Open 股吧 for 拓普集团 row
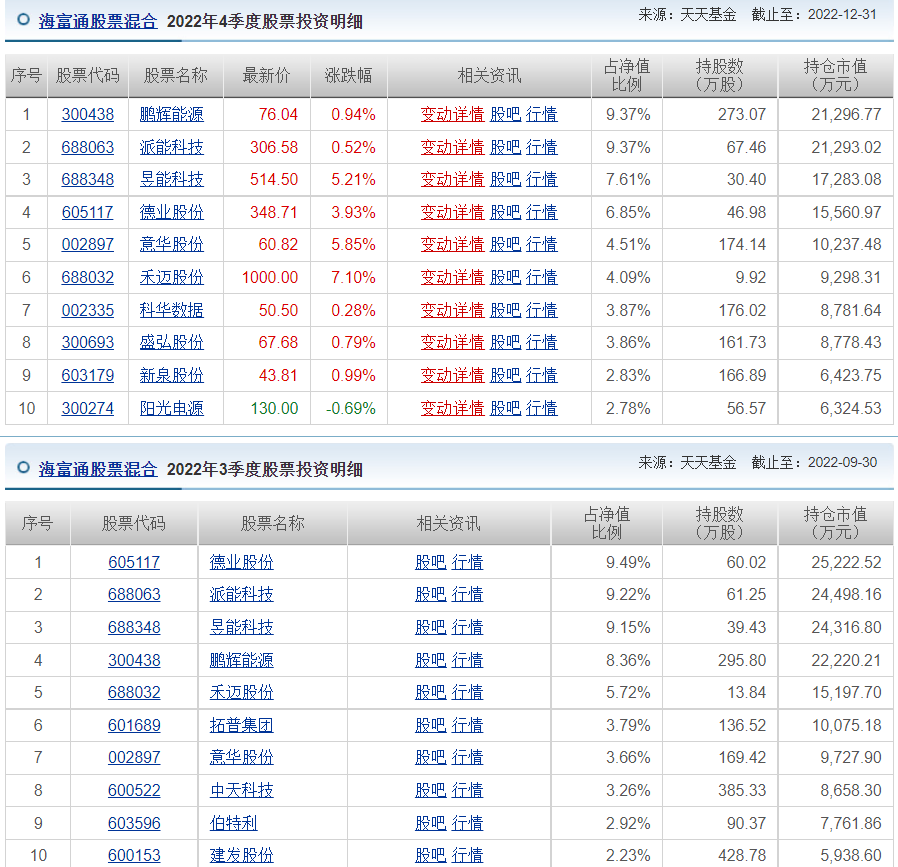Viewport: 898px width, 867px height. pos(431,726)
